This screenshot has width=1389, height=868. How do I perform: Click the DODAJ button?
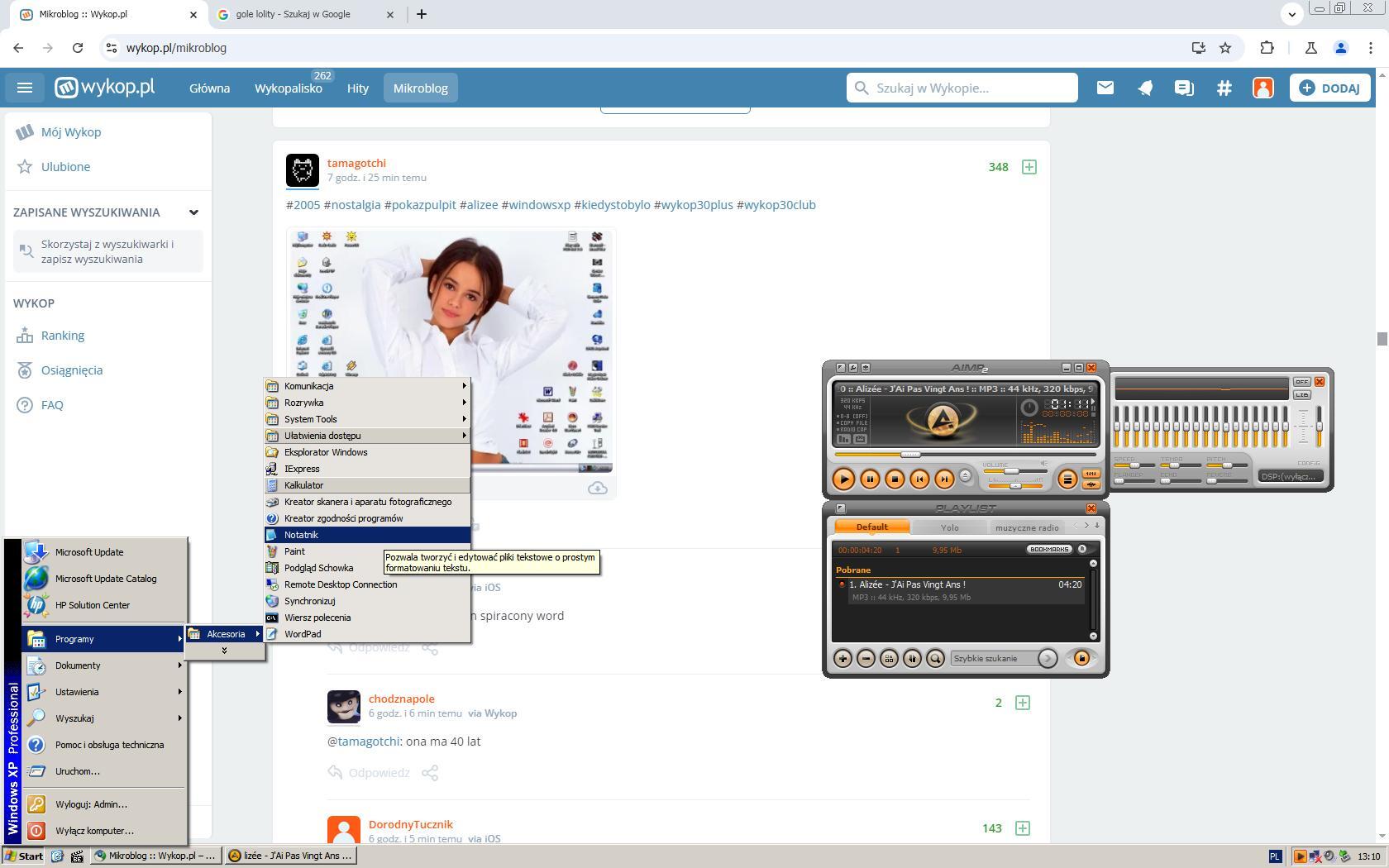1329,88
